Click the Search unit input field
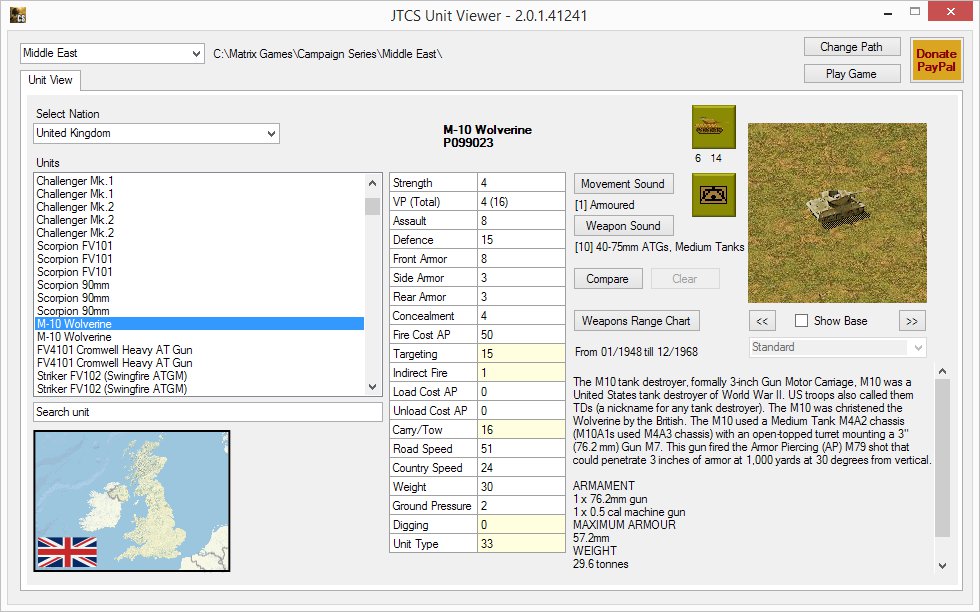Screen dimensions: 980x612 click(x=208, y=412)
